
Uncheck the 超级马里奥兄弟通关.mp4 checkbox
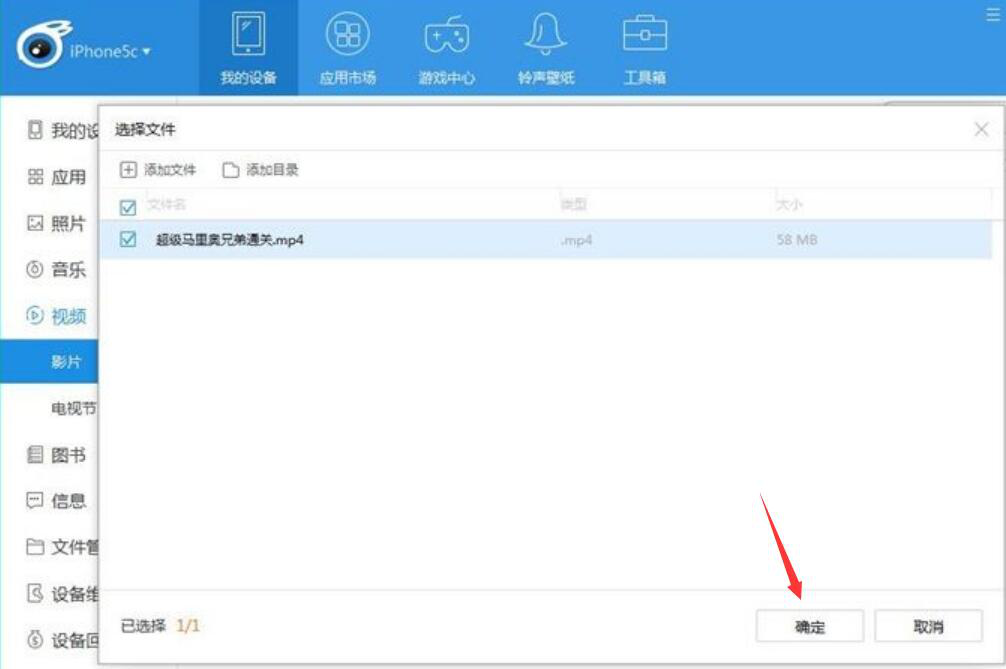coord(128,239)
